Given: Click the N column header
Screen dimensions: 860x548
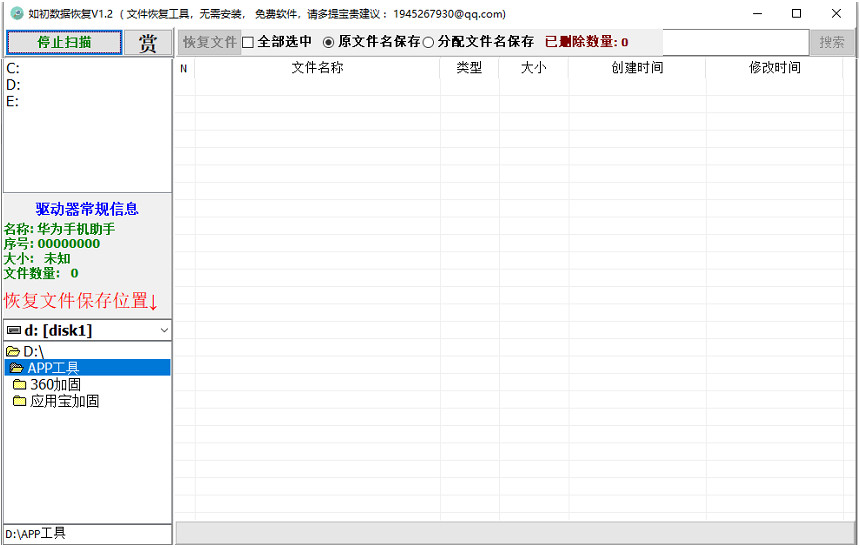Looking at the screenshot, I should pyautogui.click(x=184, y=68).
